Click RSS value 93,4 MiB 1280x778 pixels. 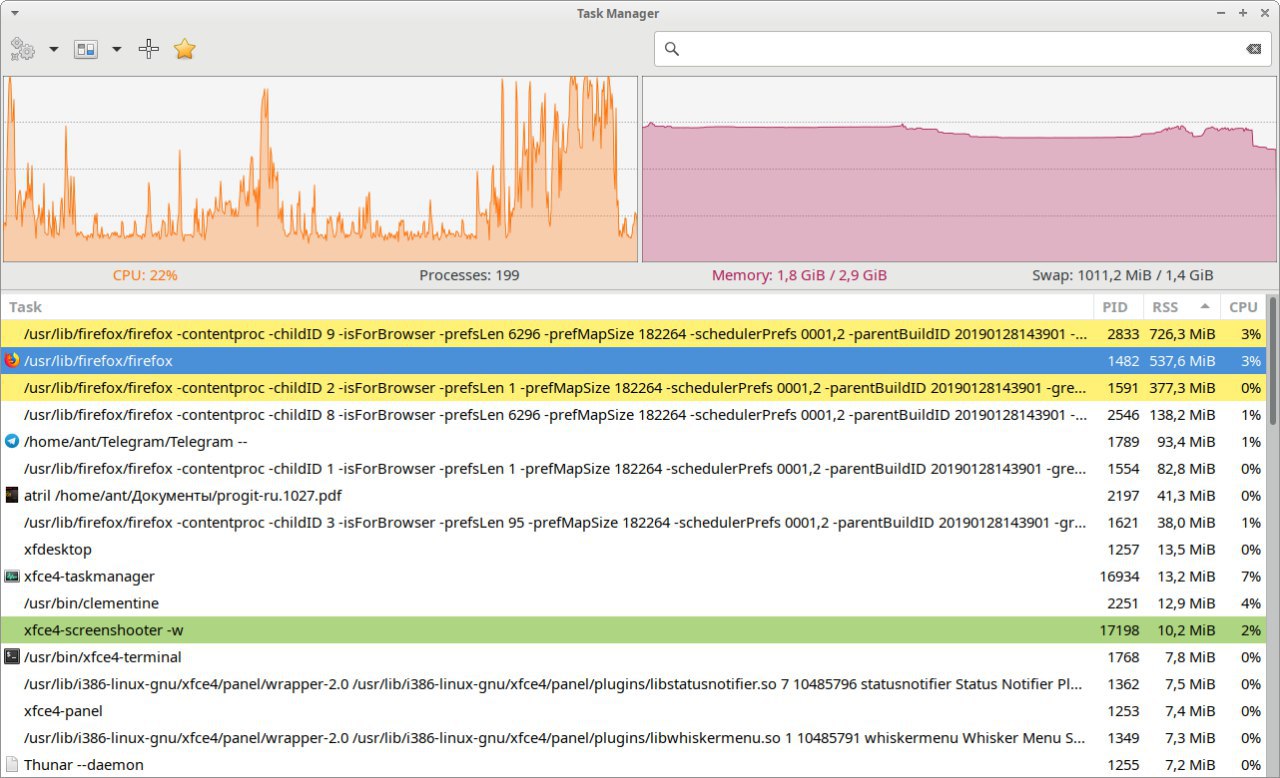(1187, 442)
